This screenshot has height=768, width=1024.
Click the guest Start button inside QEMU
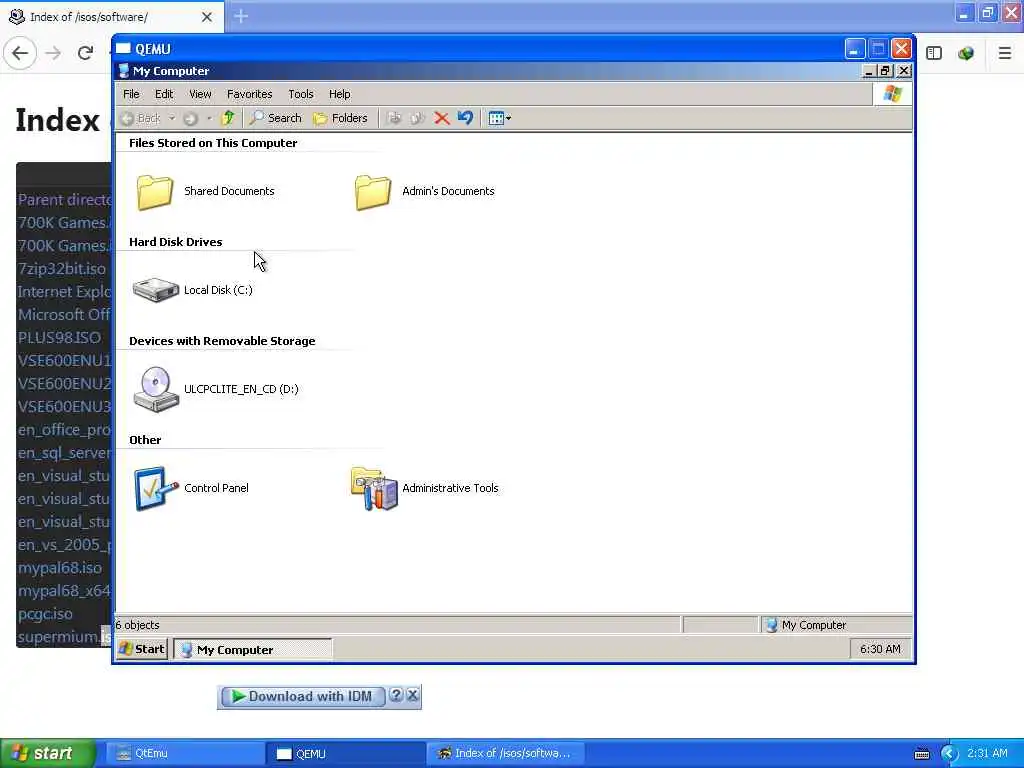click(x=142, y=649)
